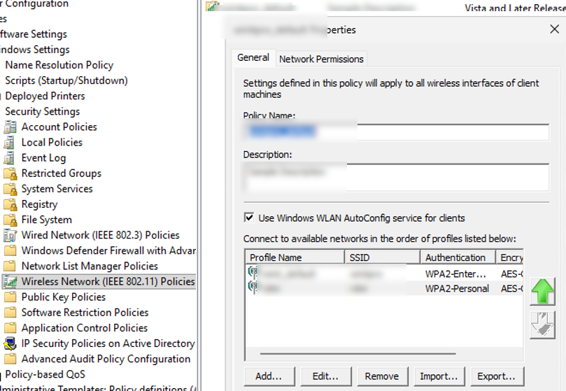
Task: Select Account Policies tree label
Action: pos(59,127)
